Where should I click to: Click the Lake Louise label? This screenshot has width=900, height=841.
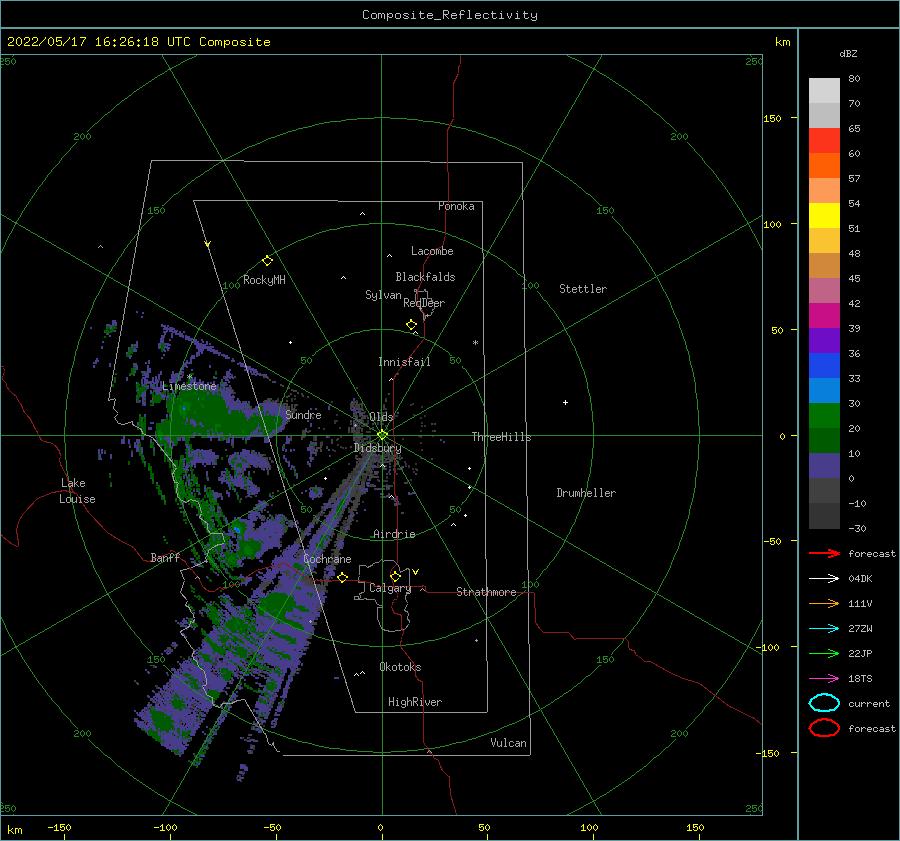point(77,491)
